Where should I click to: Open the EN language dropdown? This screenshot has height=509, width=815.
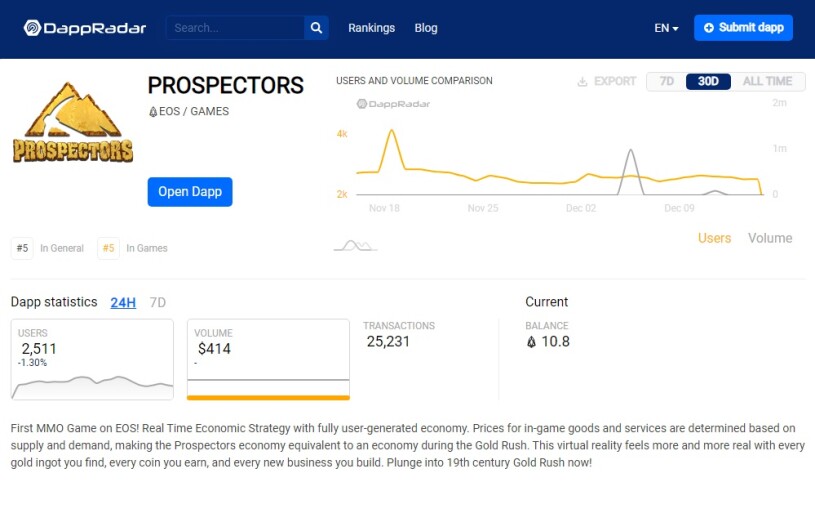666,28
